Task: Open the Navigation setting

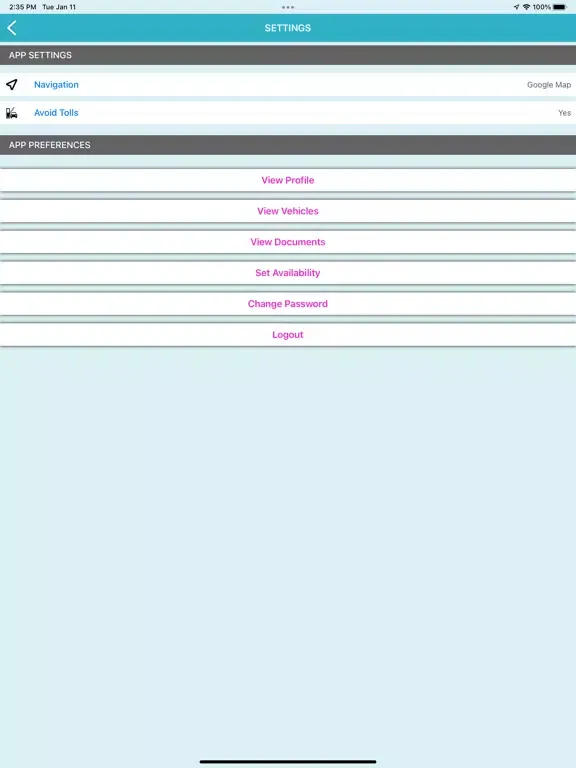Action: [288, 85]
